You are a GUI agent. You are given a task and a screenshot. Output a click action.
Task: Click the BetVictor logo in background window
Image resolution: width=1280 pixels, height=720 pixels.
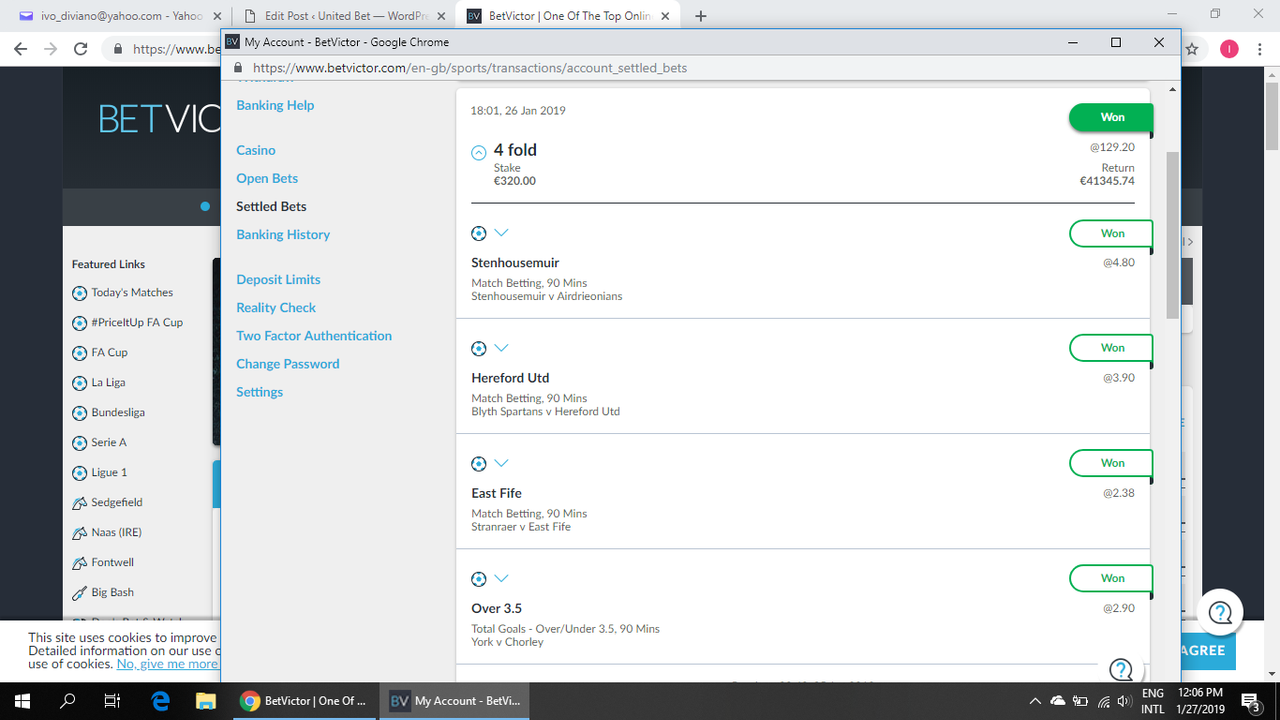[x=160, y=119]
